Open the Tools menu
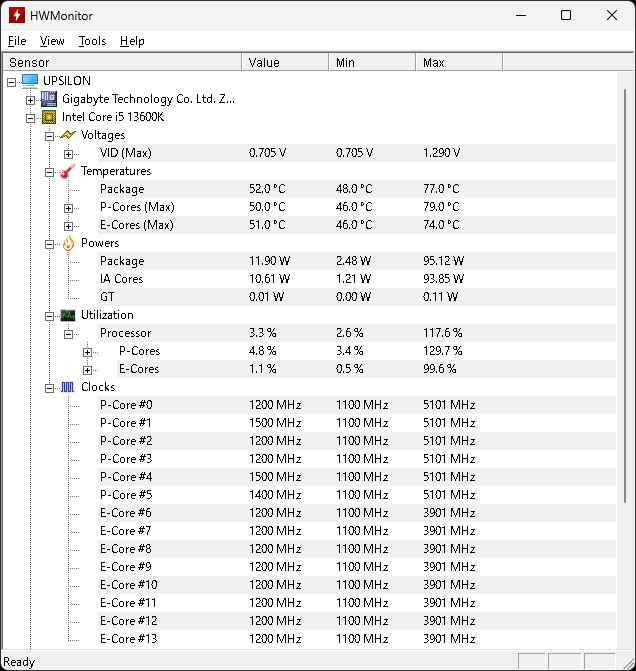The image size is (636, 671). [92, 41]
